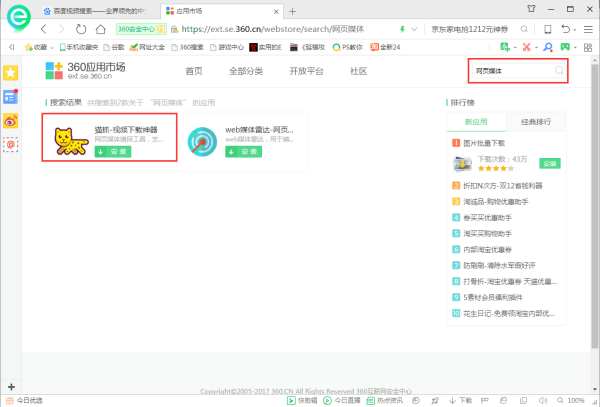Open the extensions grid manager icon
600x407 pixels.
click(x=588, y=47)
